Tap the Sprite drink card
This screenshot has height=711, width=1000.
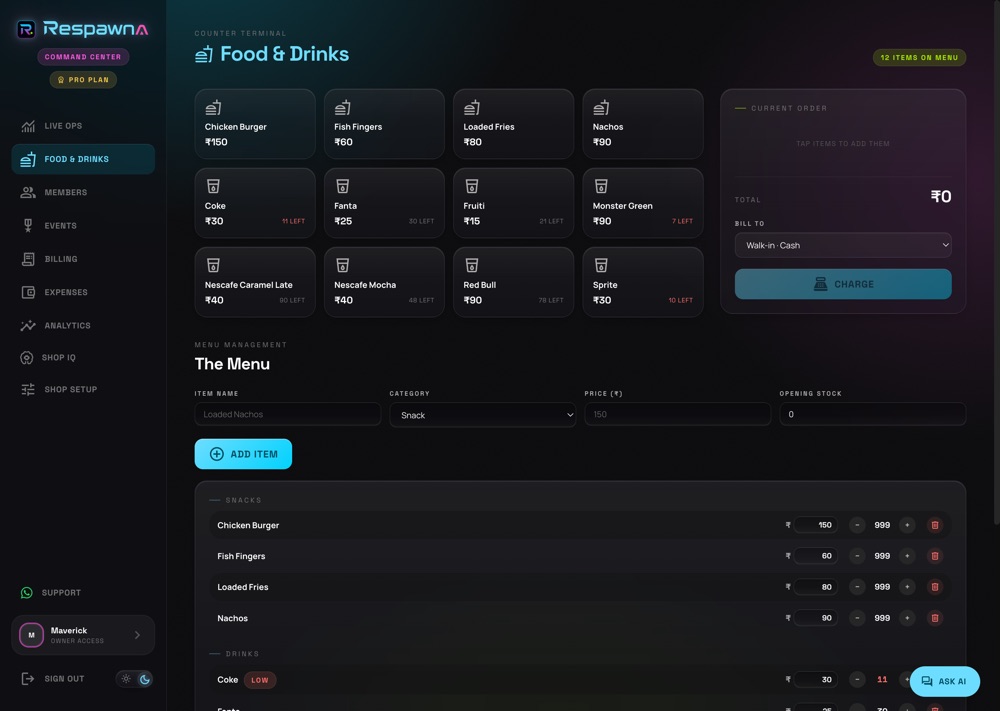pyautogui.click(x=643, y=282)
